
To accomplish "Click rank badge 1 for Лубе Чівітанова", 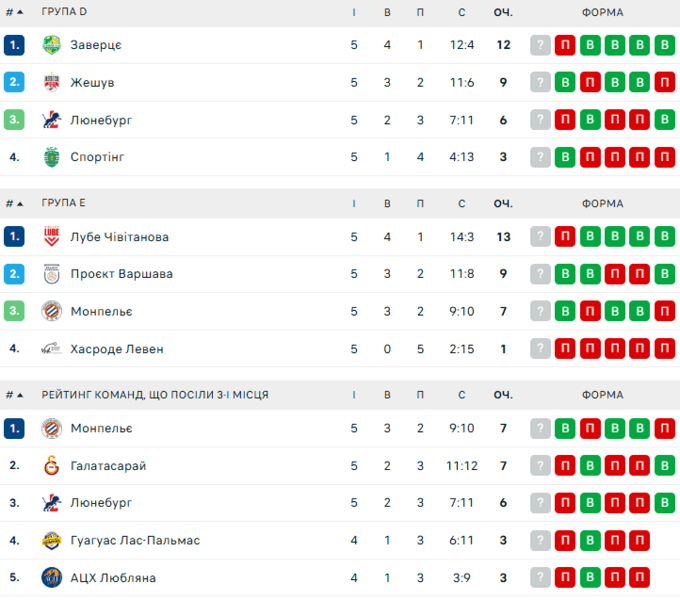I will [x=14, y=237].
